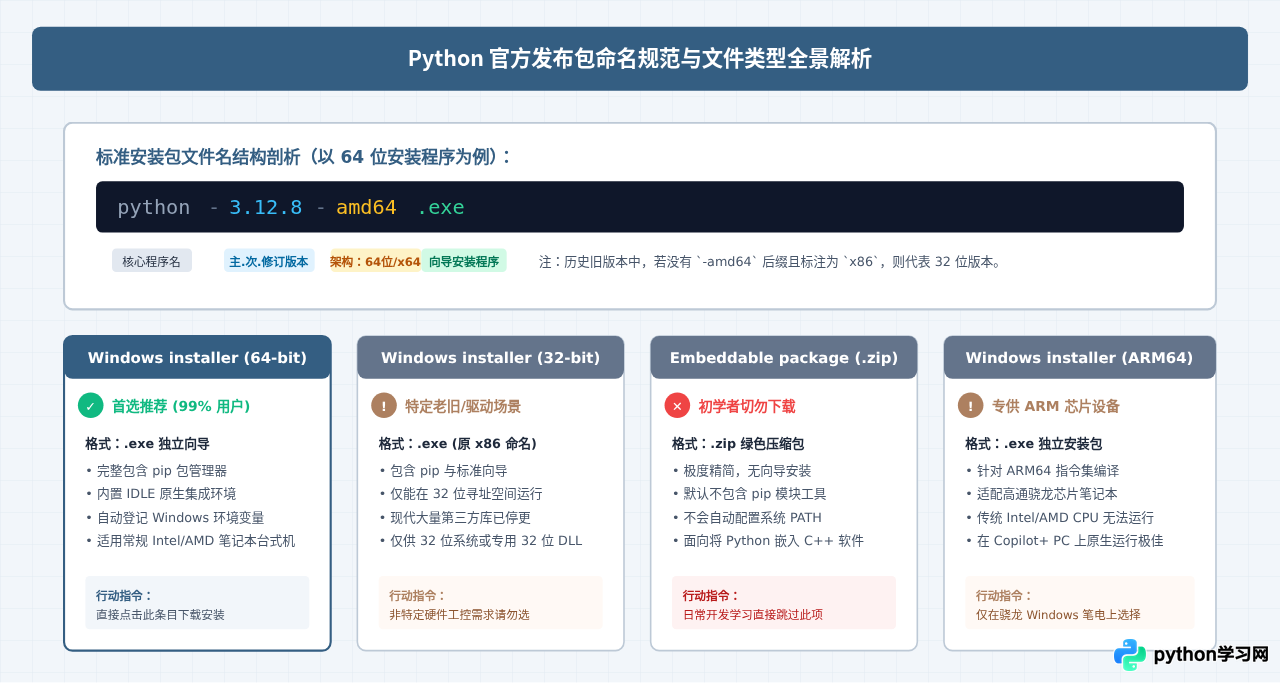Viewport: 1280px width, 683px height.
Task: Click the red X icon beside 初学者切勿下载
Action: [677, 406]
